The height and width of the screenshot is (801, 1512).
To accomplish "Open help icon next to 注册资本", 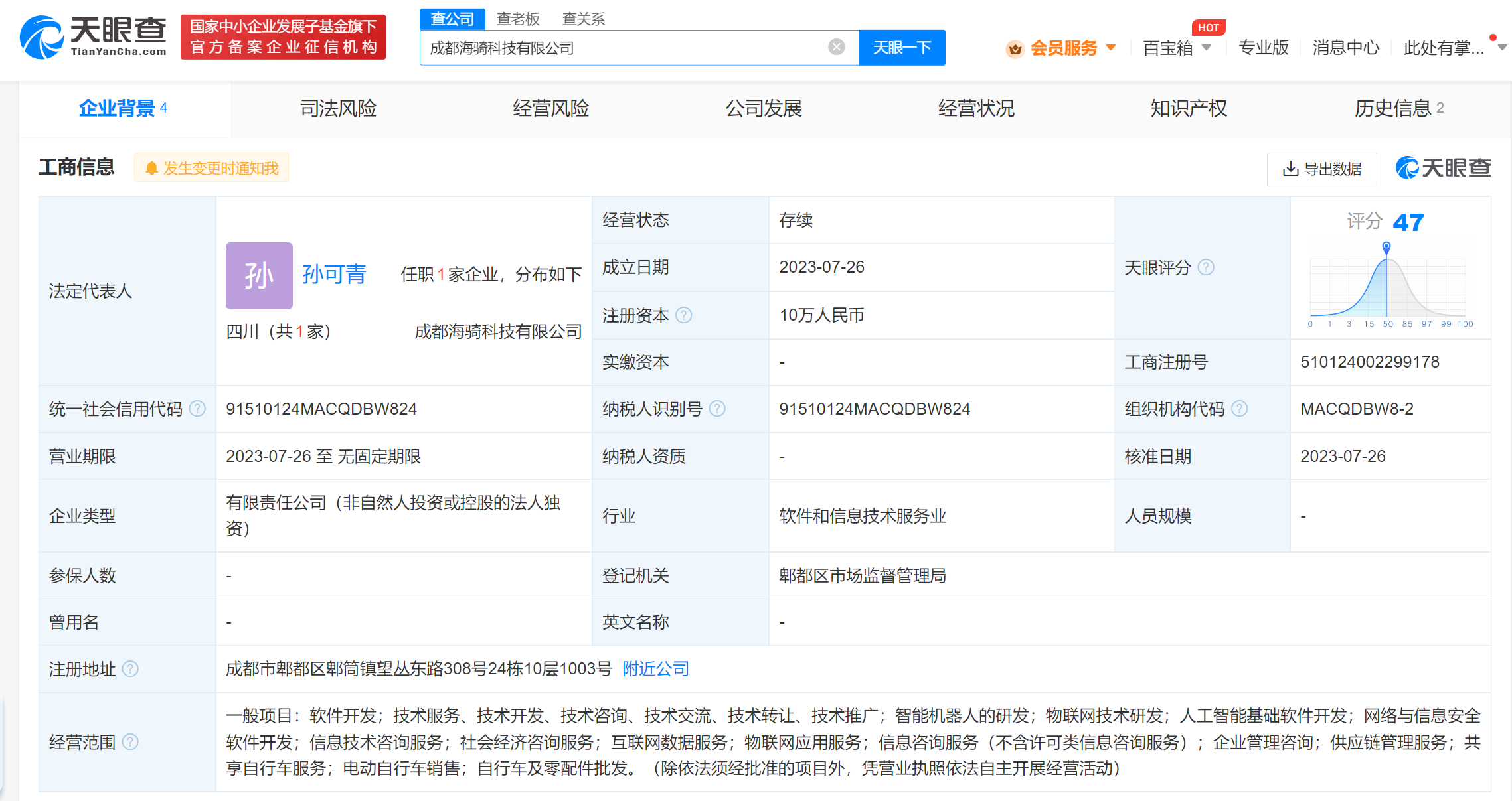I will (683, 315).
